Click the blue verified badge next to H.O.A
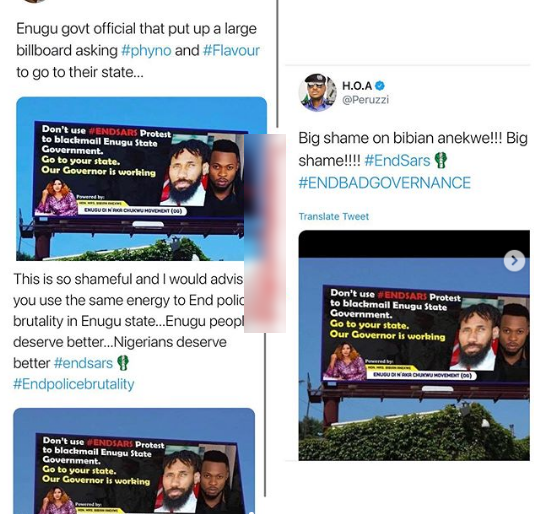 tap(380, 85)
